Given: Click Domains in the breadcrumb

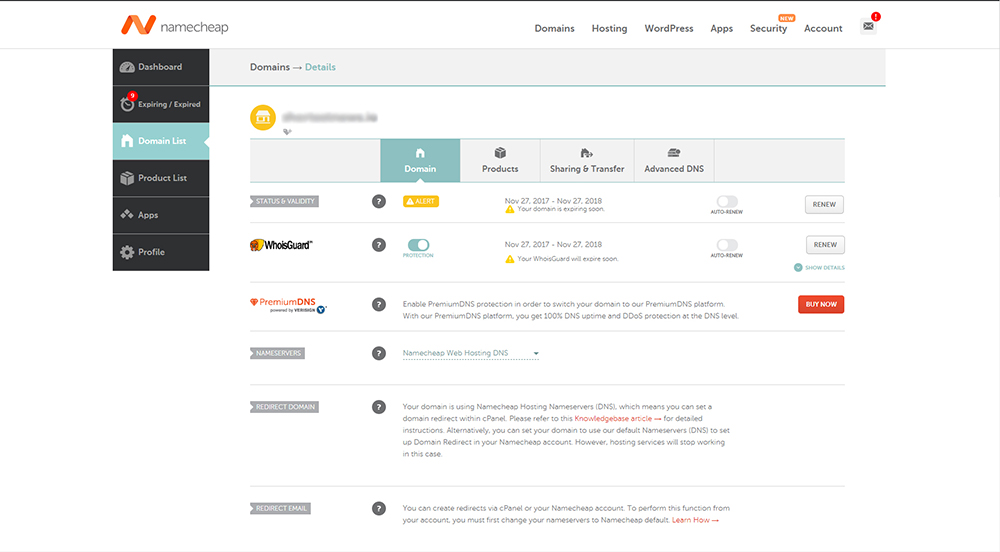Looking at the screenshot, I should click(270, 67).
